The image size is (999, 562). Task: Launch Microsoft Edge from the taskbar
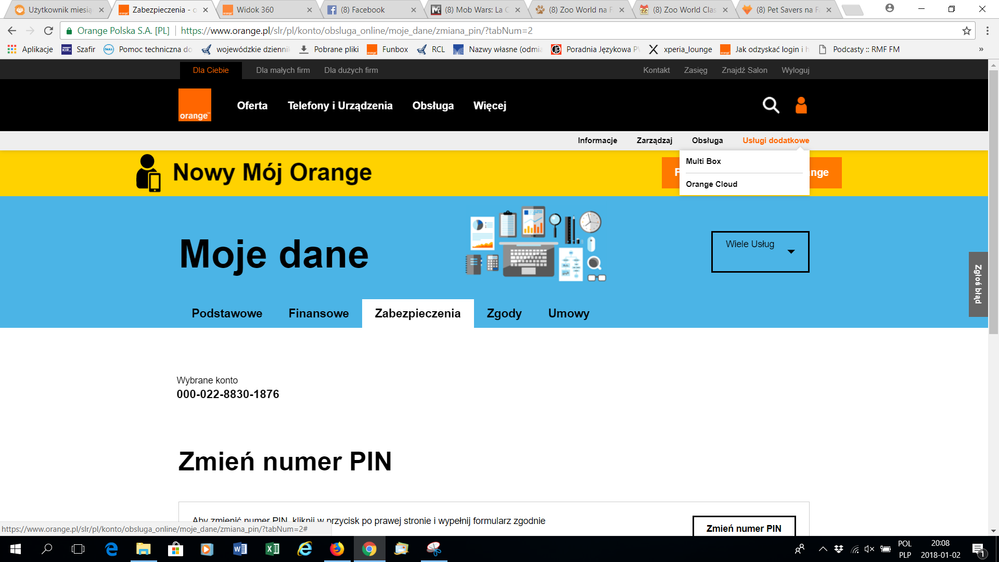[x=111, y=549]
